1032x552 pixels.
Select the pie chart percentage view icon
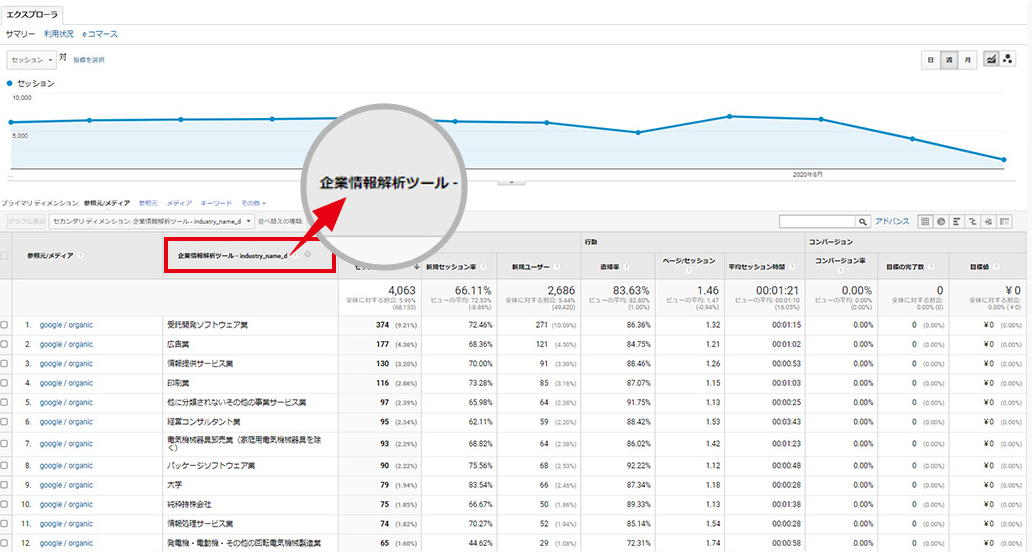pos(941,222)
